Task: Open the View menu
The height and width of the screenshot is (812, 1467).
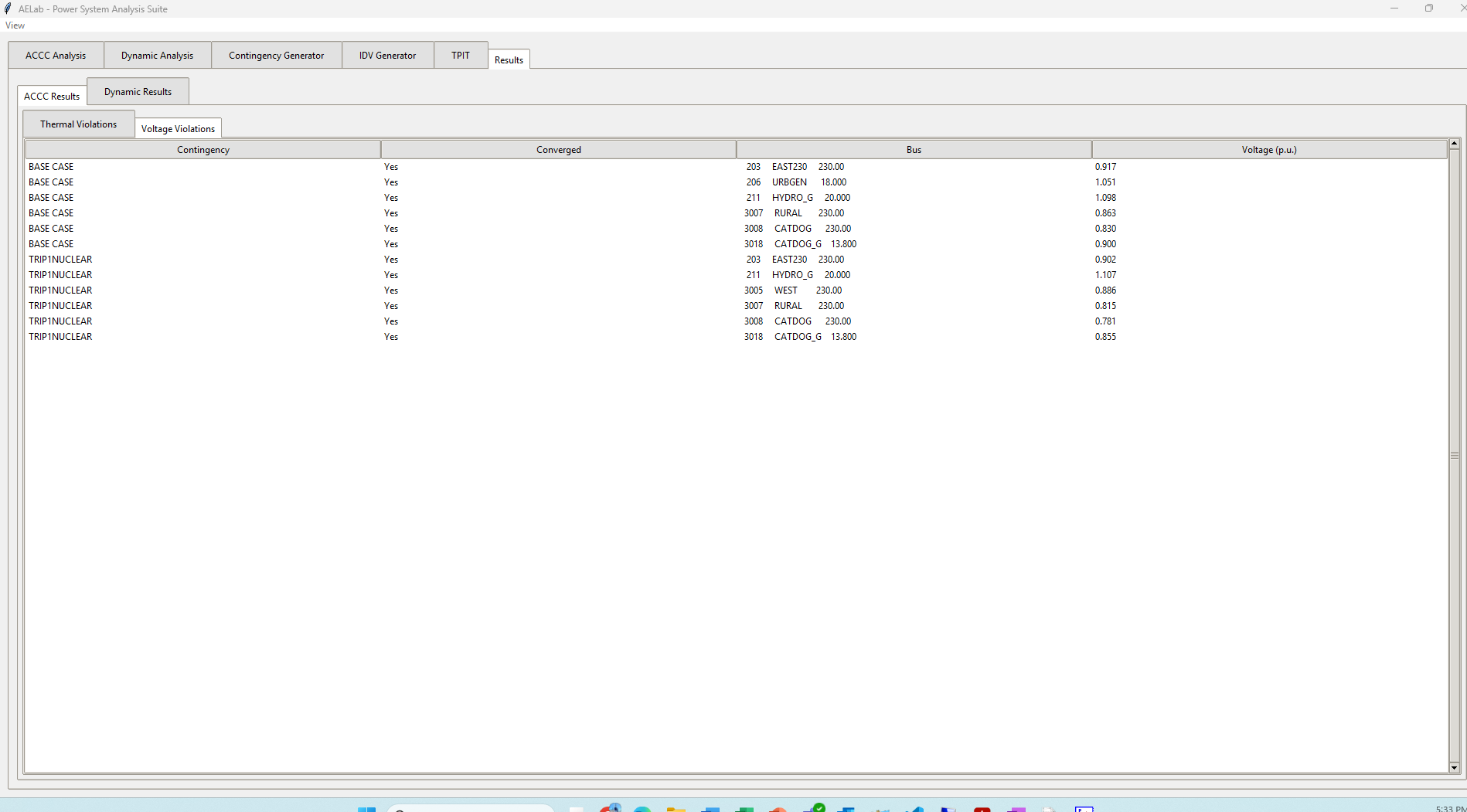Action: coord(15,25)
